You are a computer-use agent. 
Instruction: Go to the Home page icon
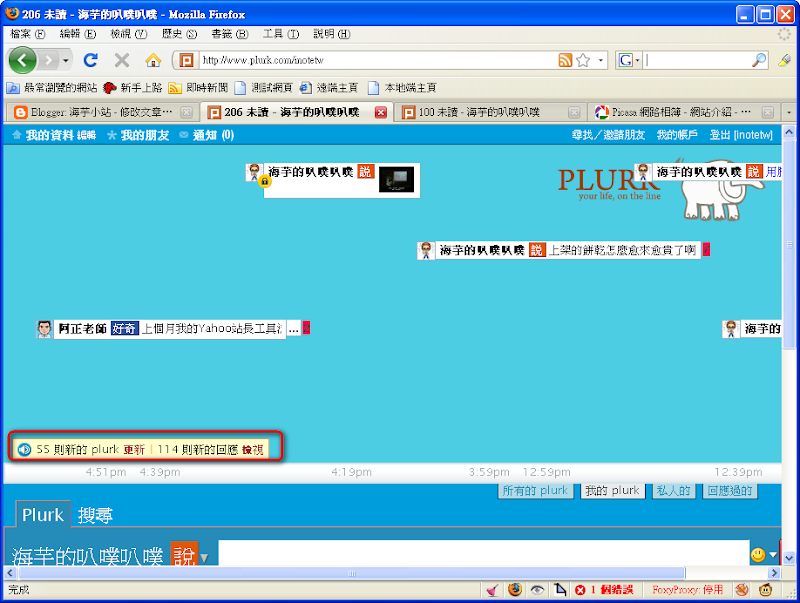point(153,60)
